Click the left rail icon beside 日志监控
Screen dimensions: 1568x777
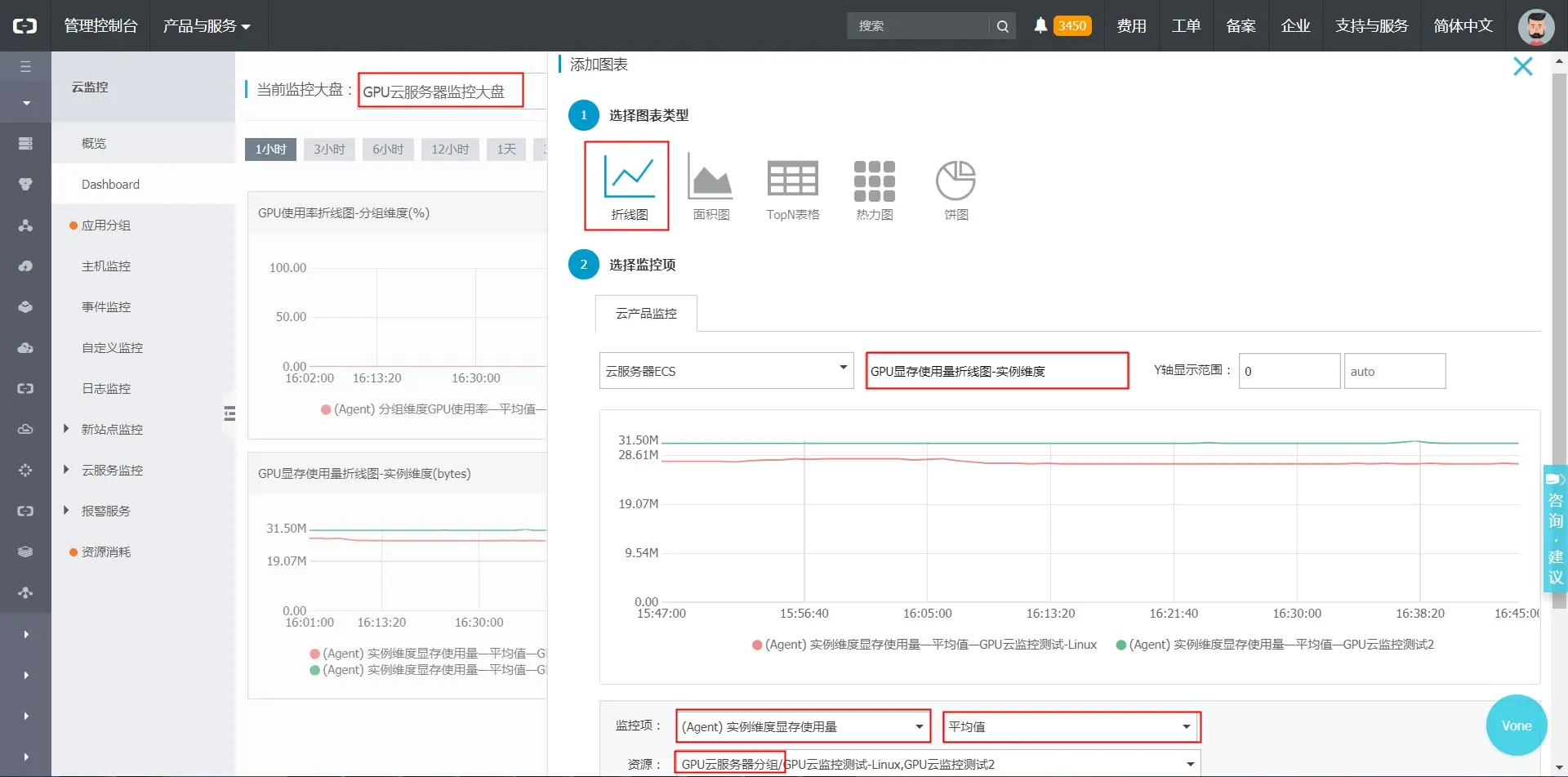[25, 388]
